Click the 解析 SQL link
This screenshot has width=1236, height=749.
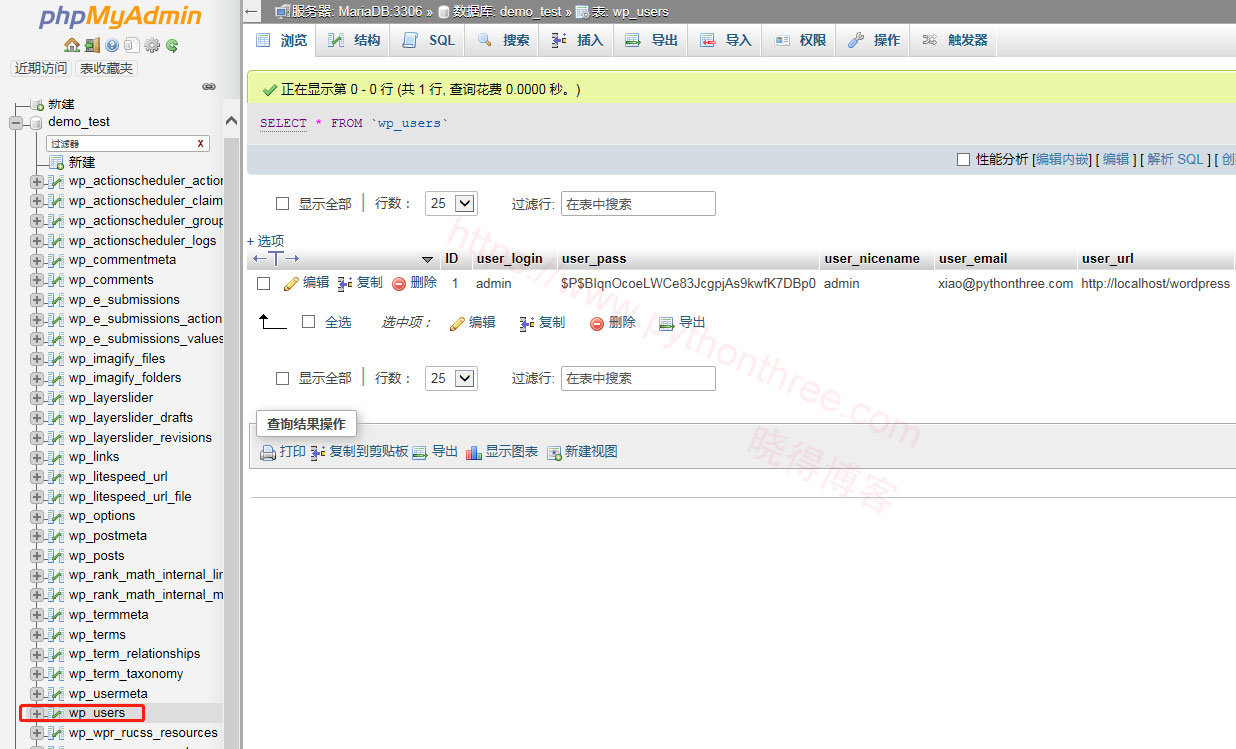(x=1175, y=159)
